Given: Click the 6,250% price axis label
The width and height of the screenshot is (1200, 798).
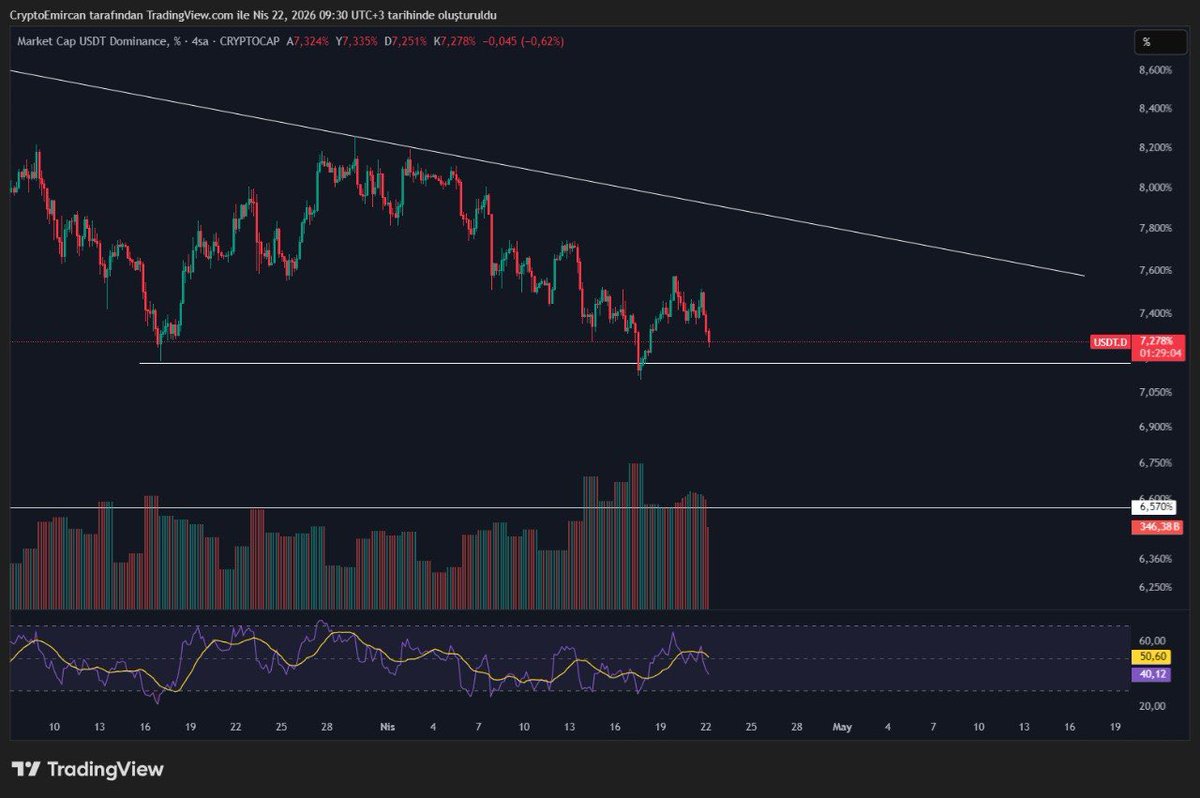Looking at the screenshot, I should point(1154,587).
